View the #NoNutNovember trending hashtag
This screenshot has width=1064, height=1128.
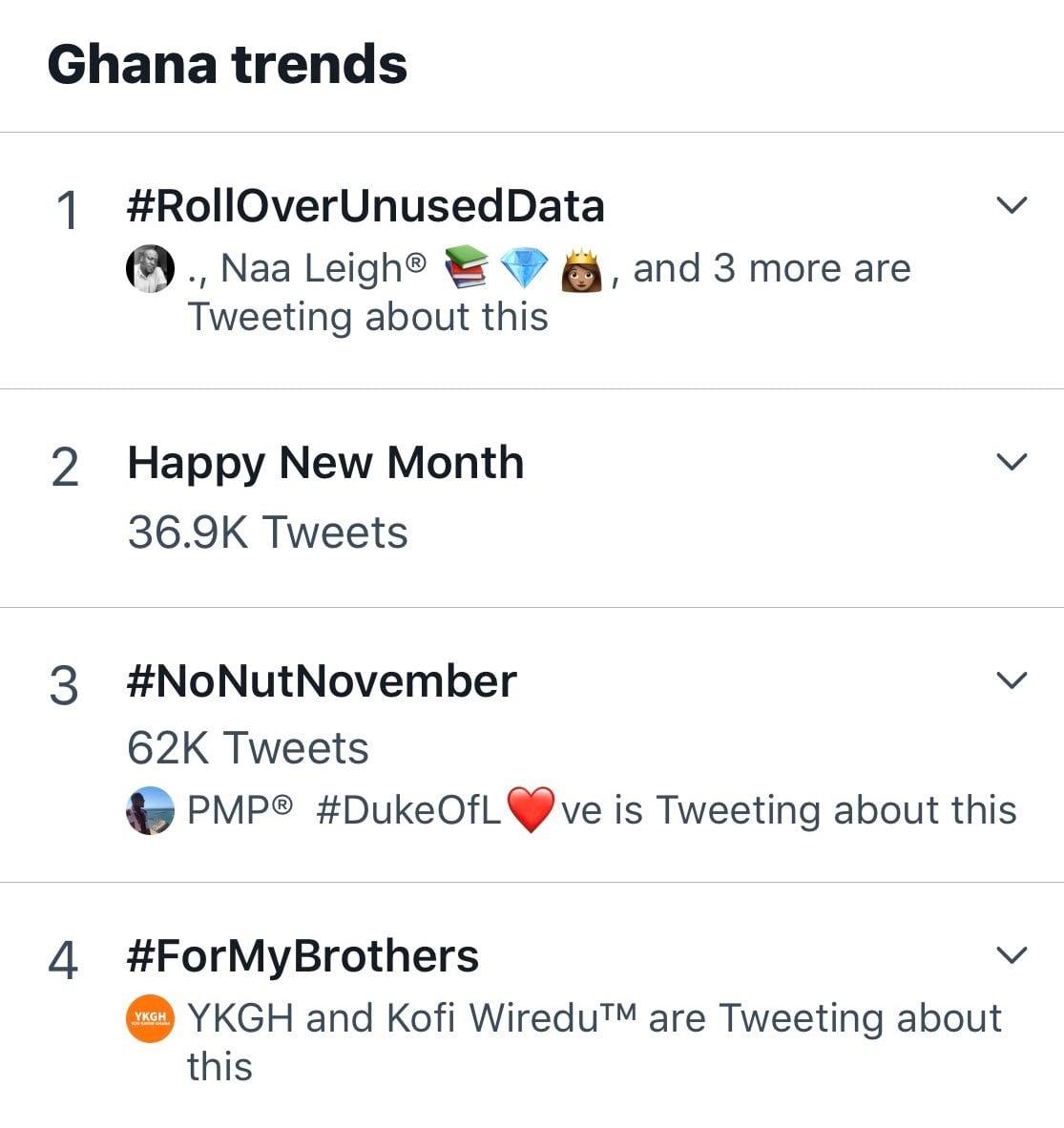pyautogui.click(x=322, y=681)
